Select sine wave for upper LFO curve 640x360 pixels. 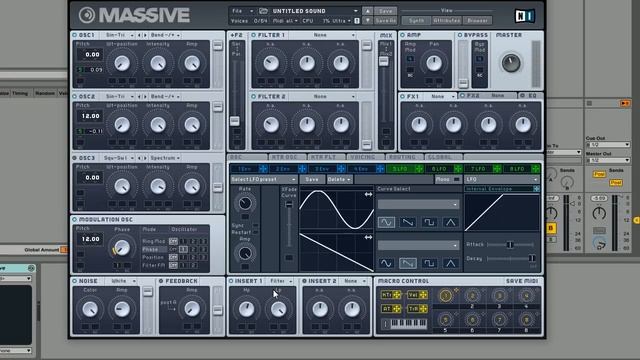(386, 222)
